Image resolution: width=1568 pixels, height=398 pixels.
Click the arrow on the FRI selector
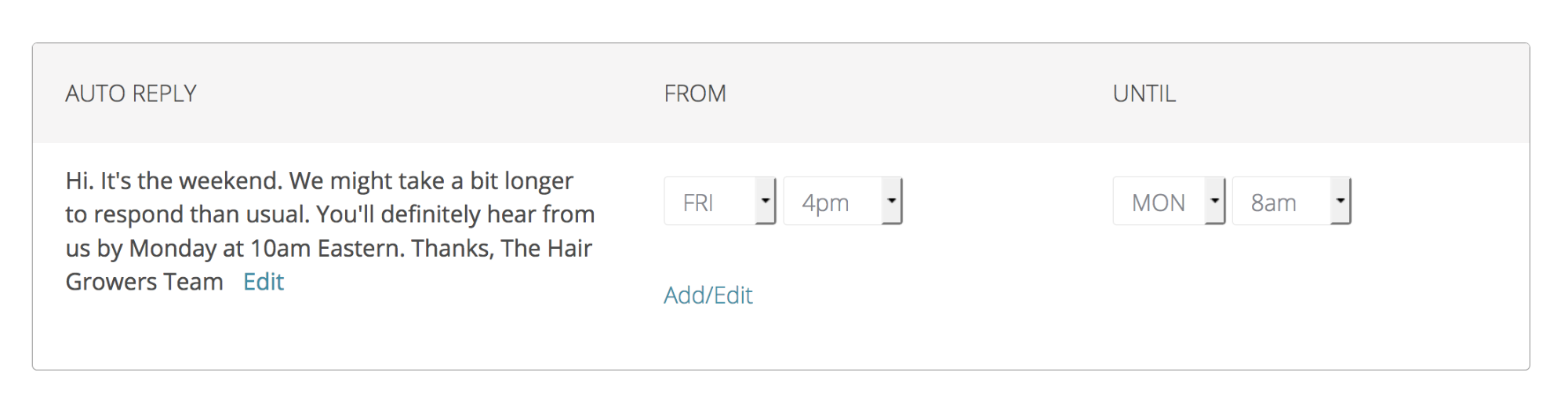pos(766,201)
